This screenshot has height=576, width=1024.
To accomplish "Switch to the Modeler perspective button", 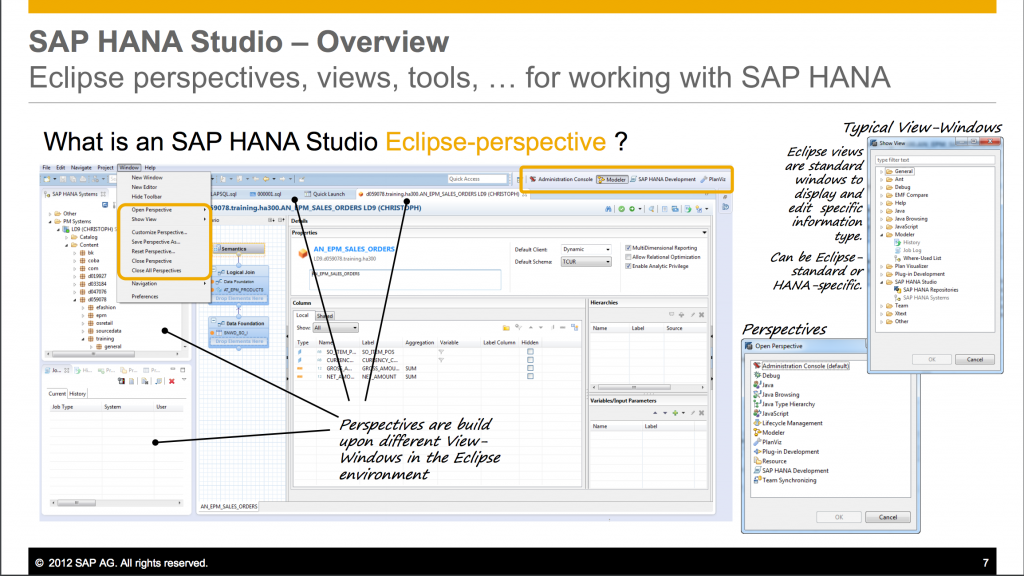I will click(612, 179).
